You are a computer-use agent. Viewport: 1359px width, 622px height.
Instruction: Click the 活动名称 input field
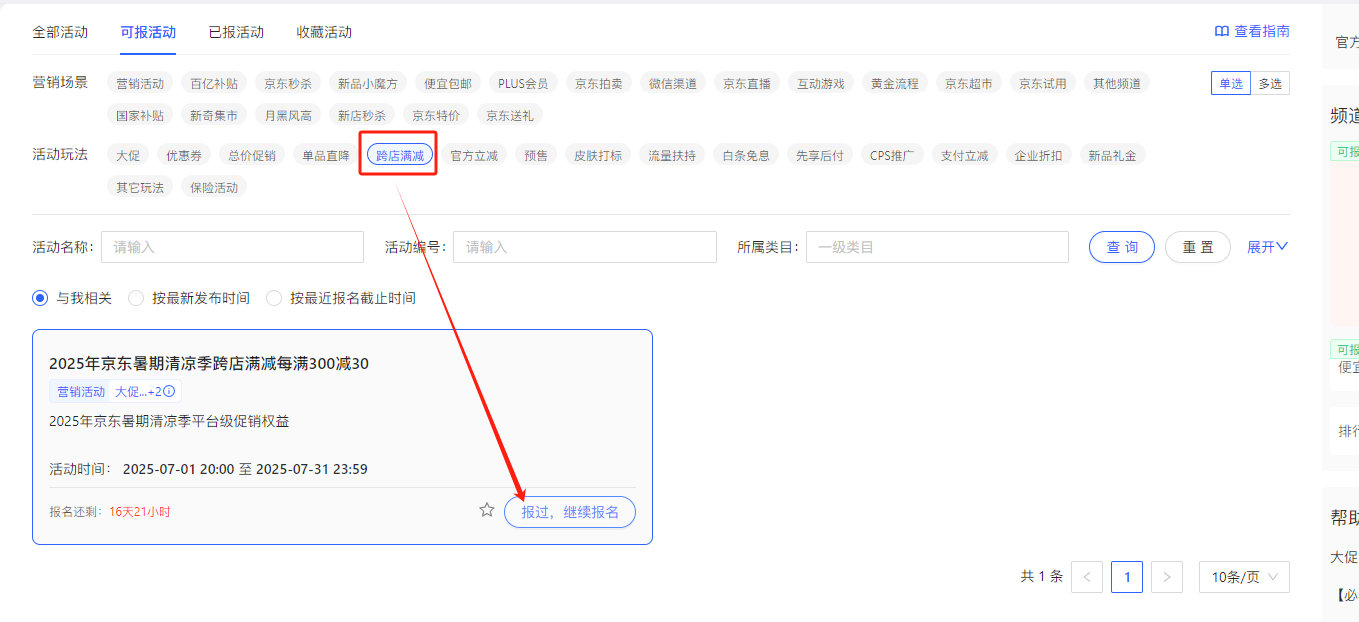click(x=232, y=247)
